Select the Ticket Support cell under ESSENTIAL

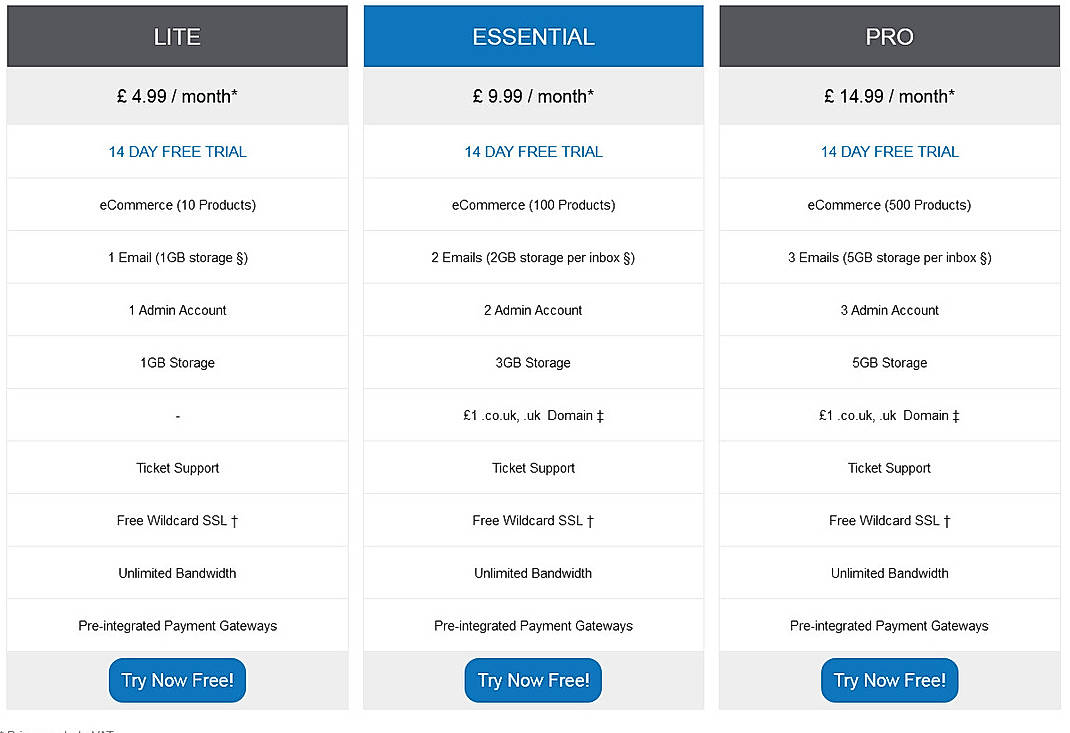click(x=533, y=467)
